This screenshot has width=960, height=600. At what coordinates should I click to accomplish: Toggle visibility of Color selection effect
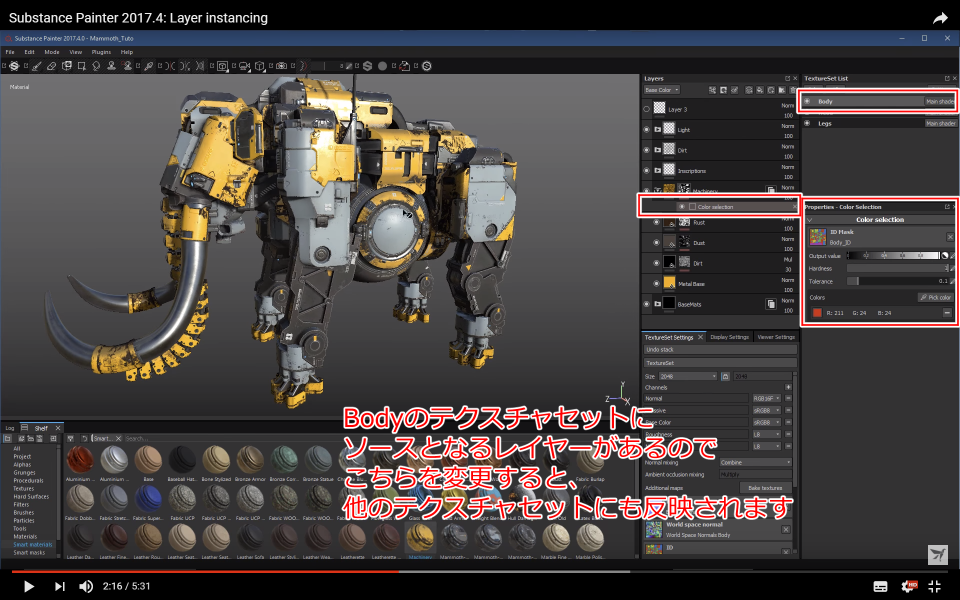[x=681, y=207]
